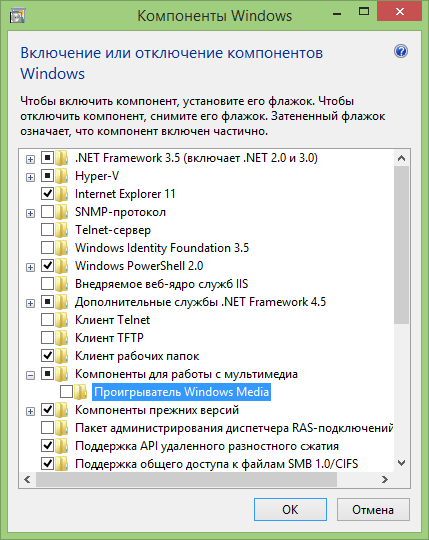Select Проигрыватель Windows Media item

pos(181,392)
